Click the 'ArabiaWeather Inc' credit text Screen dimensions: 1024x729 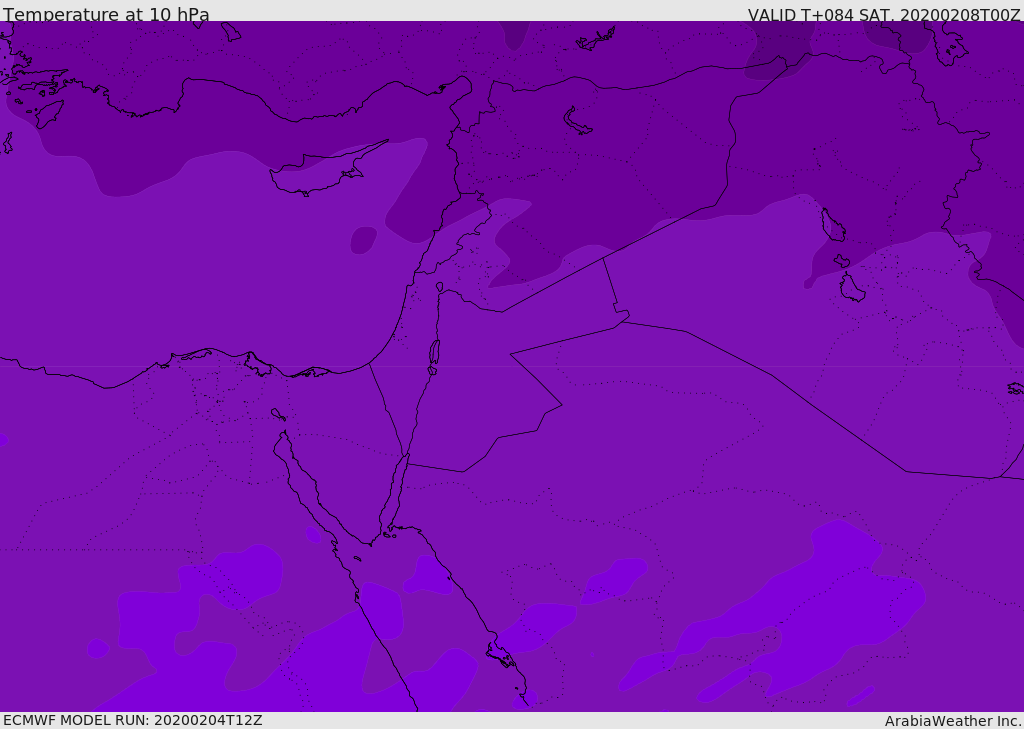coord(952,721)
